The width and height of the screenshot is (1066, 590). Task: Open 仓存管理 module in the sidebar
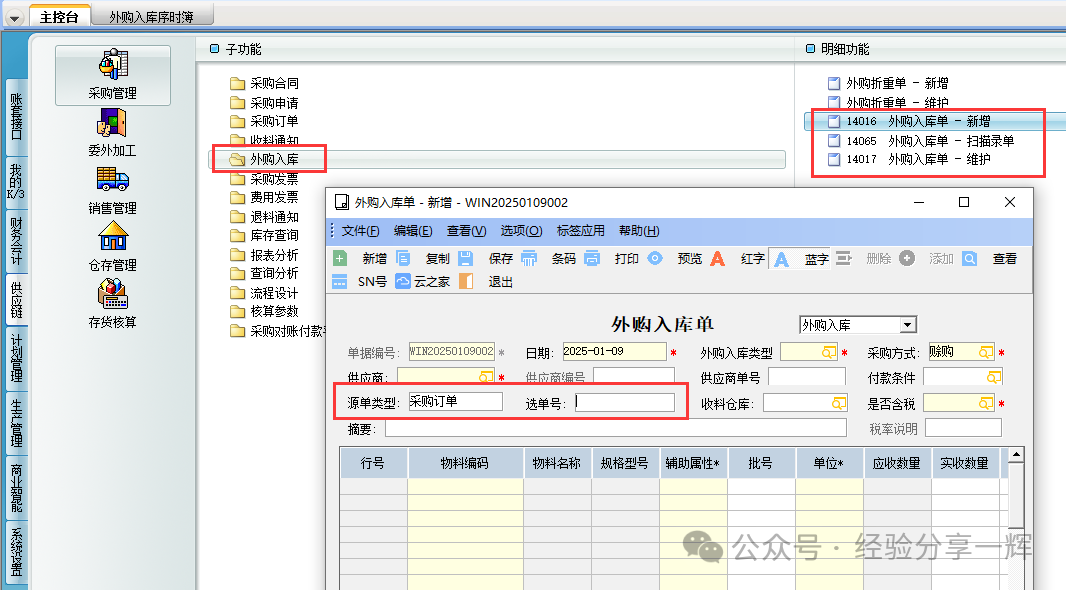[112, 247]
